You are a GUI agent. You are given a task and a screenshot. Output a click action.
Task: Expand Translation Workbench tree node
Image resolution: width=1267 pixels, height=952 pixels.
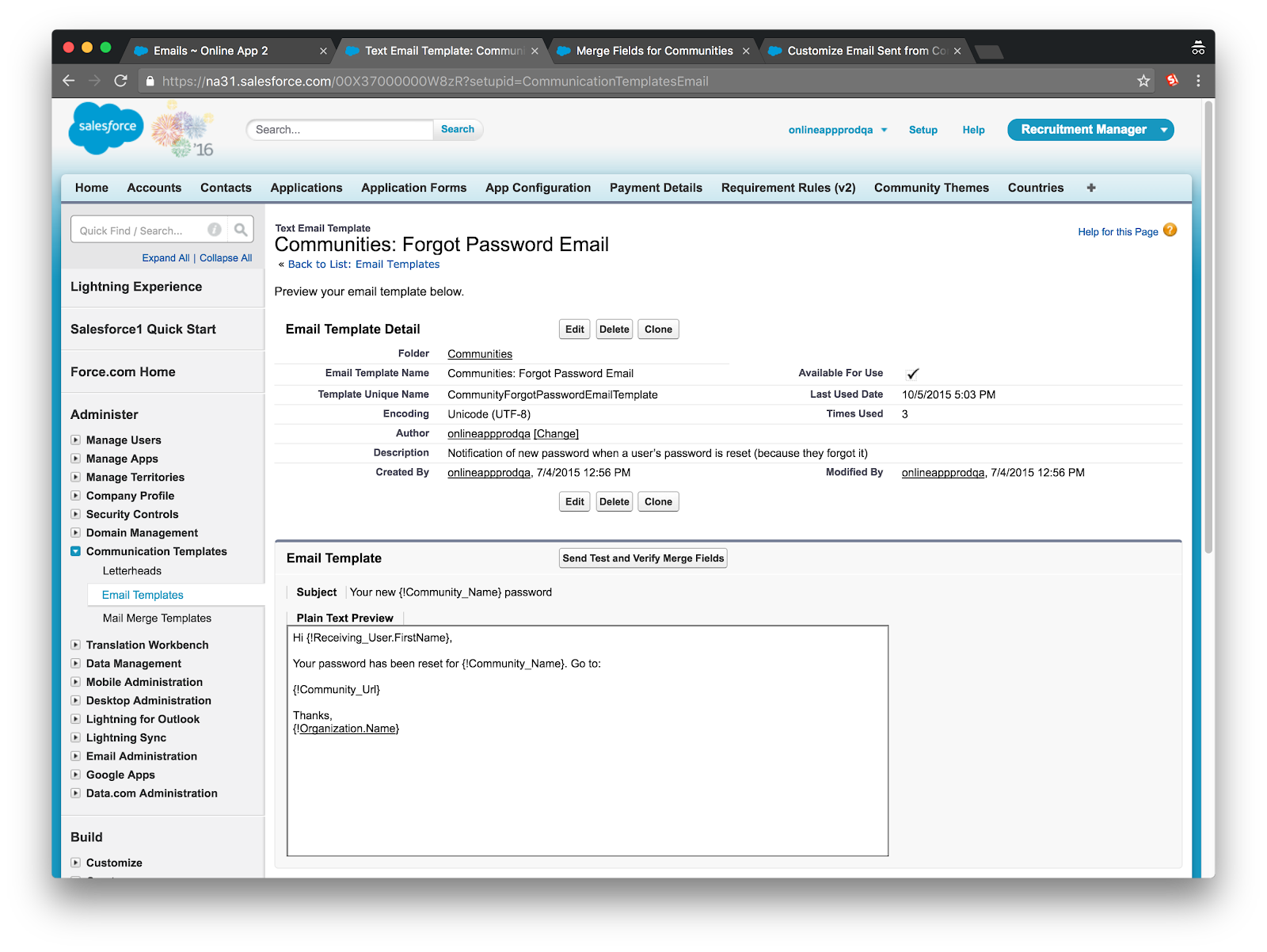[75, 645]
